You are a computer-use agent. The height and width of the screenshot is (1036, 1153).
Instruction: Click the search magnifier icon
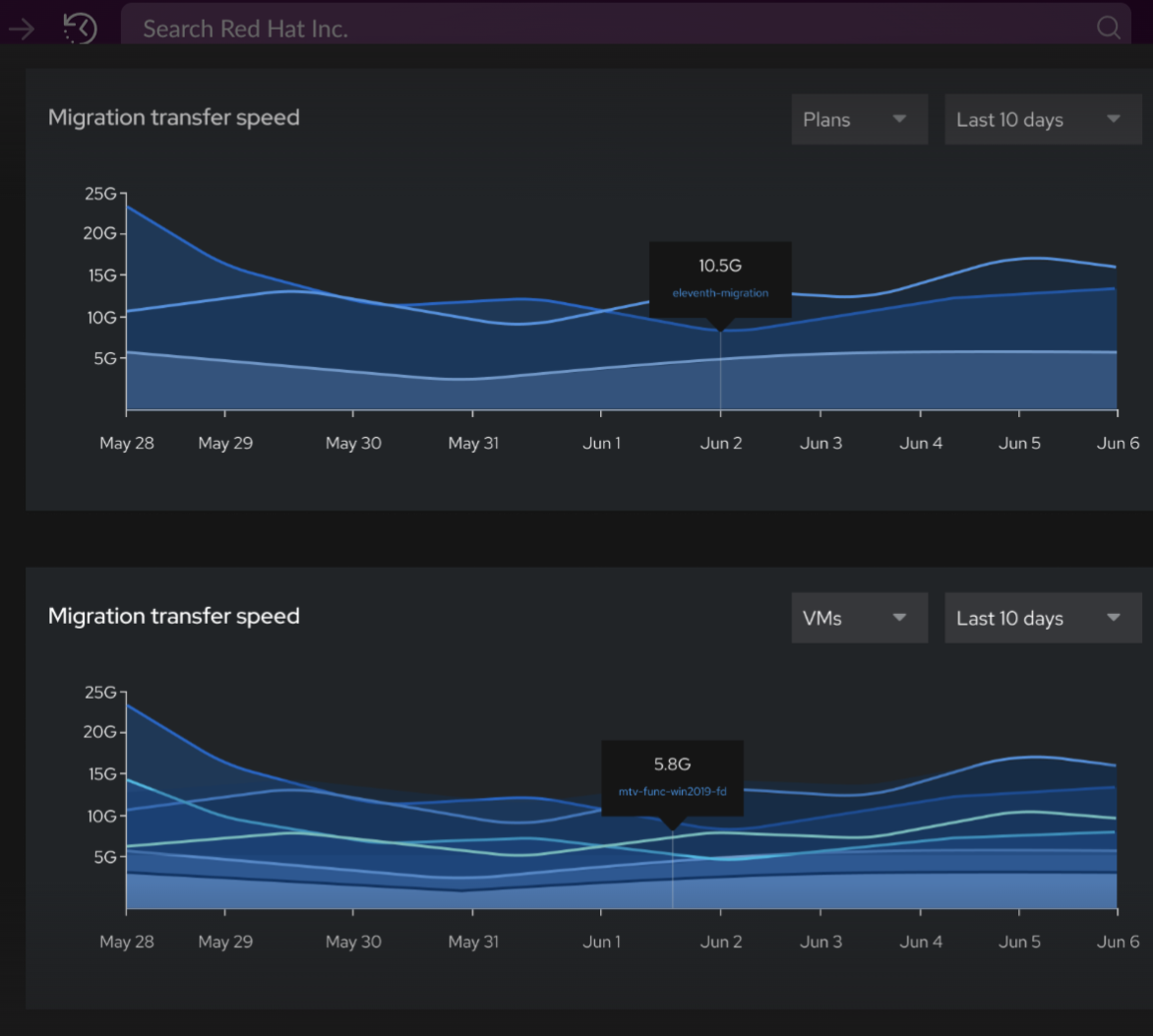coord(1108,29)
